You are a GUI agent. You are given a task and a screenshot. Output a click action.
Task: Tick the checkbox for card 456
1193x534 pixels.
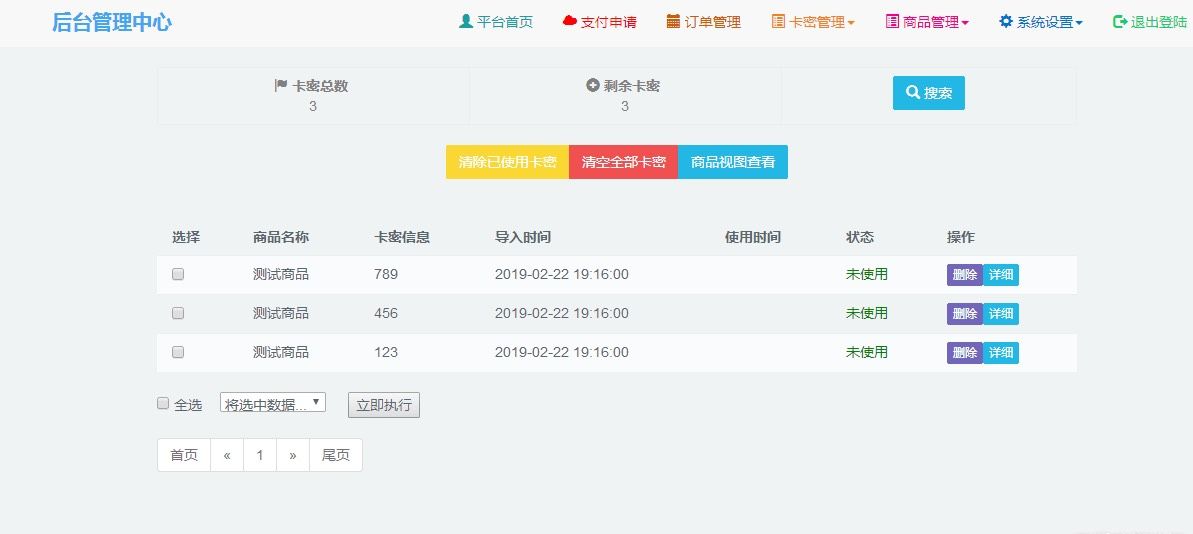point(178,313)
